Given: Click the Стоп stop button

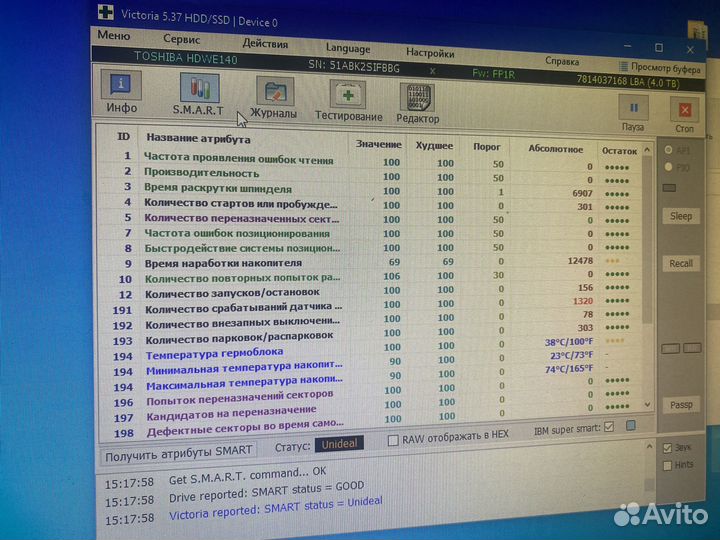Looking at the screenshot, I should 684,115.
